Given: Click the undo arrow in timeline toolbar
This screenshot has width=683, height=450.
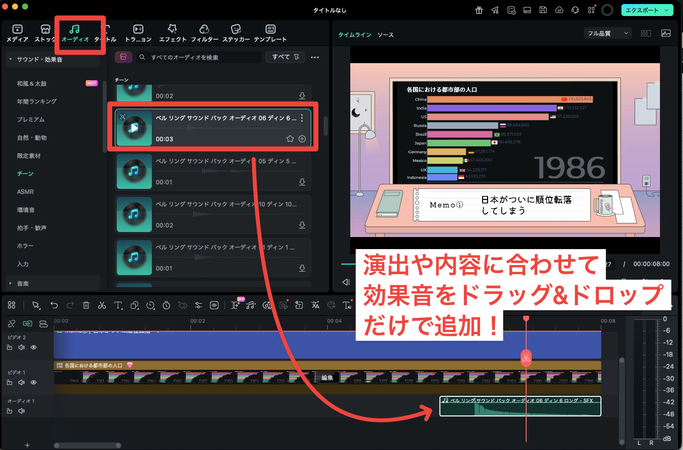Looking at the screenshot, I should click(54, 305).
